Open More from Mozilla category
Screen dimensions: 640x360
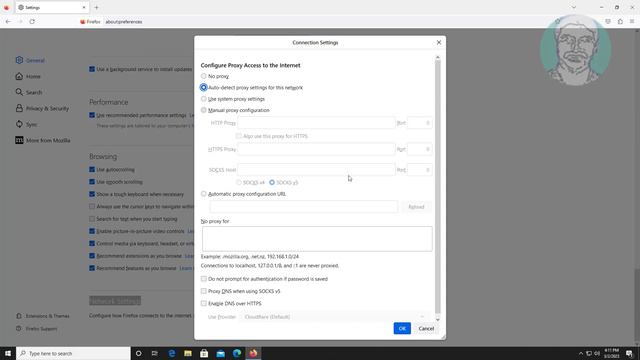(43, 140)
